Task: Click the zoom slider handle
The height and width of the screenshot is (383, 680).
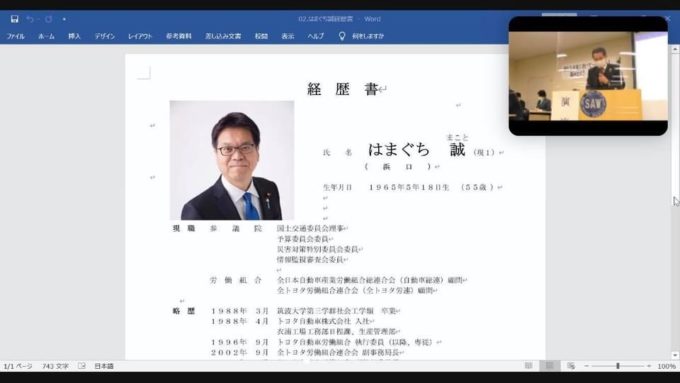Action: [618, 366]
